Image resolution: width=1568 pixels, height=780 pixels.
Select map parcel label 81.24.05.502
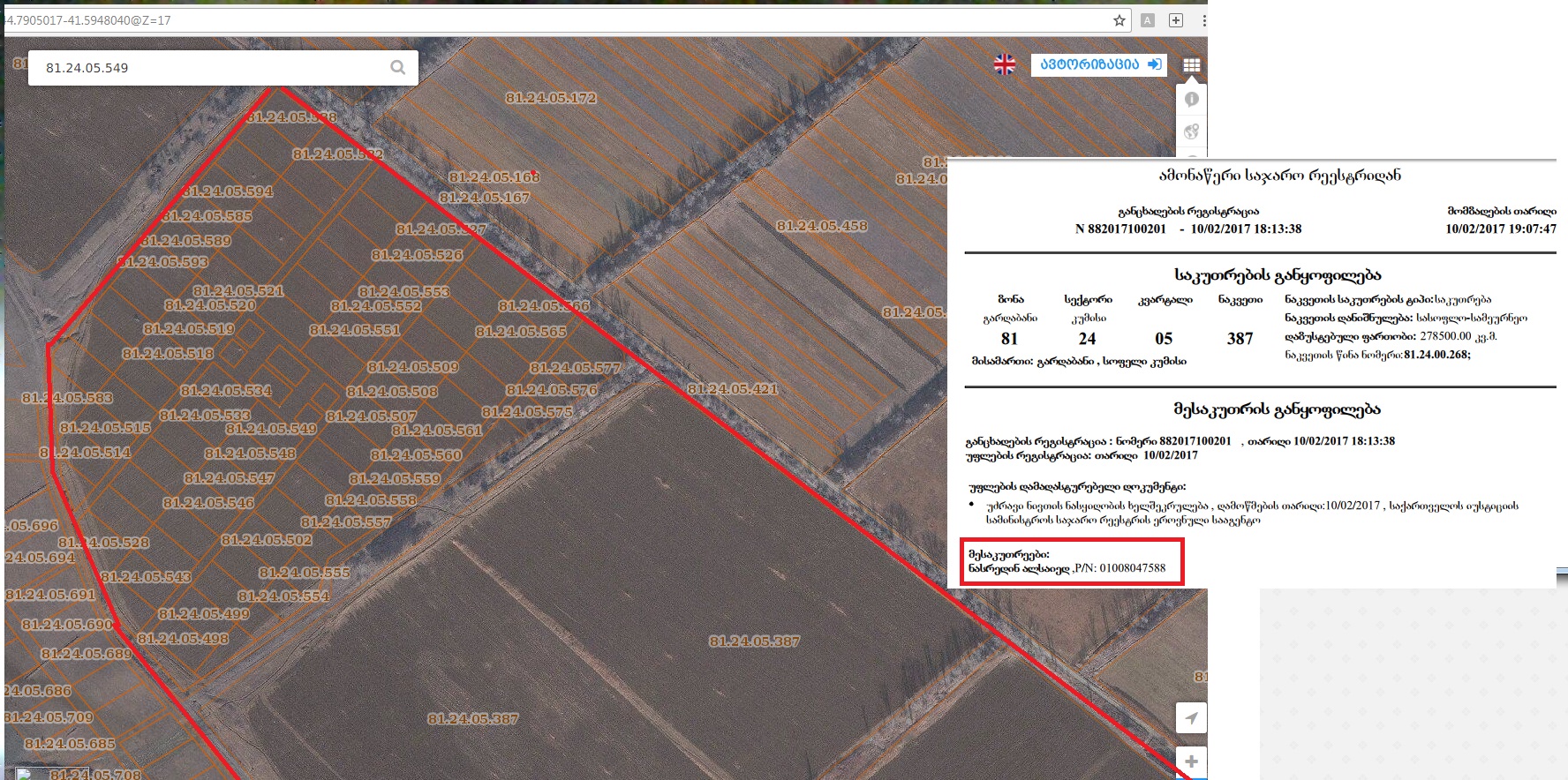point(267,540)
